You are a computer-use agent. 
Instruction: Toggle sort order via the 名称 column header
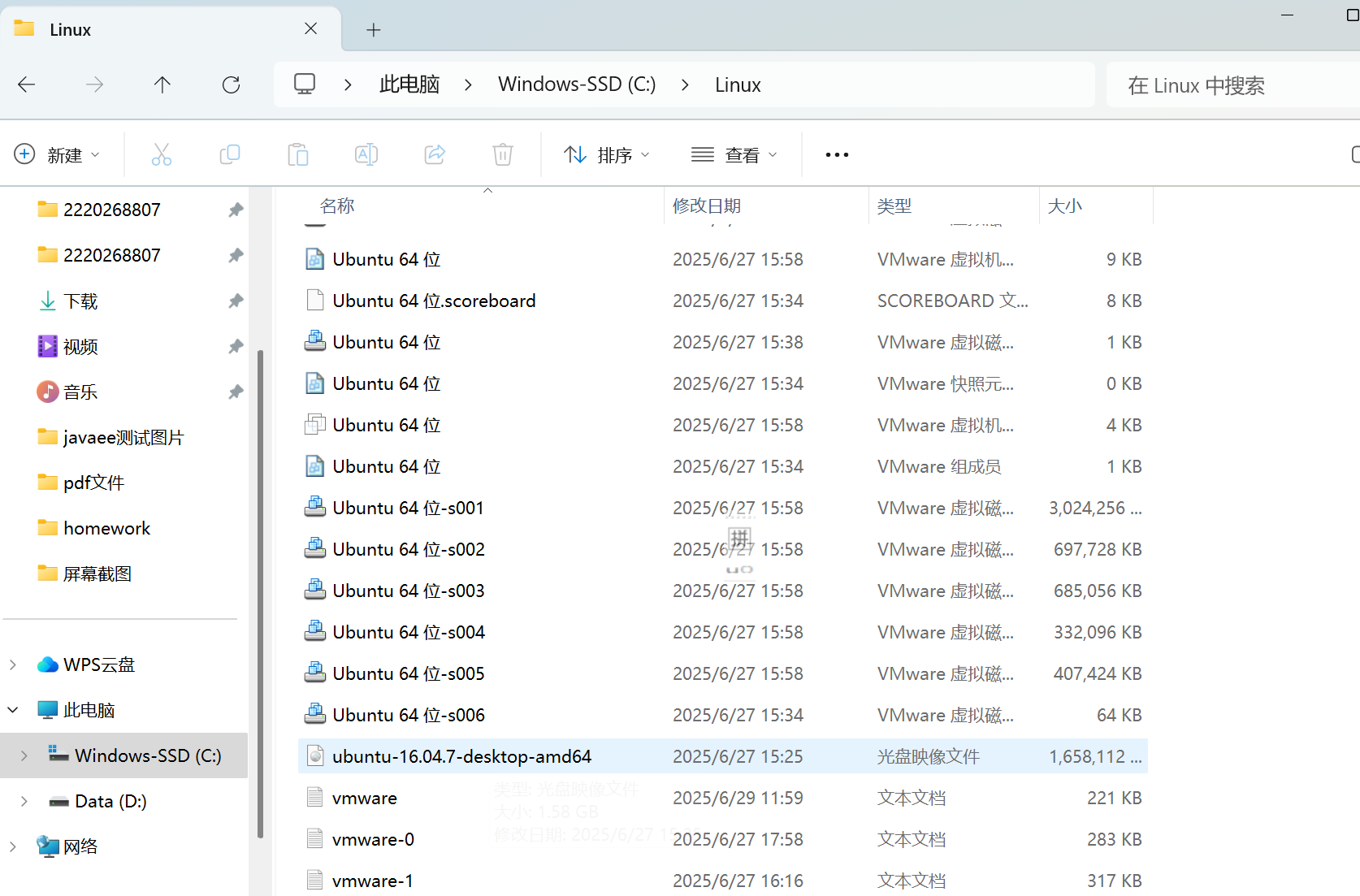pyautogui.click(x=338, y=206)
